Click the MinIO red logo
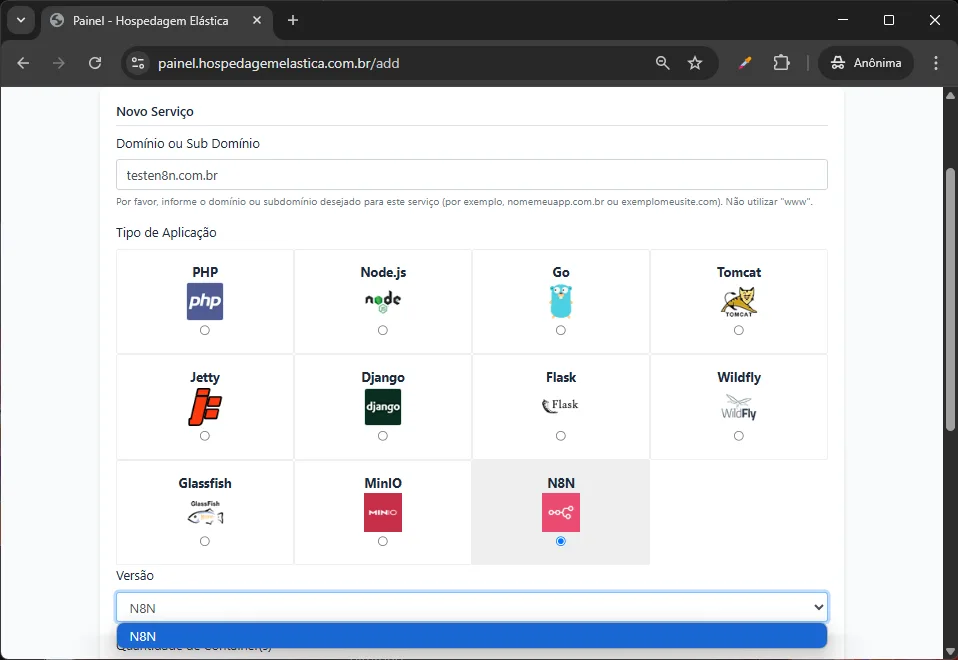 (383, 513)
